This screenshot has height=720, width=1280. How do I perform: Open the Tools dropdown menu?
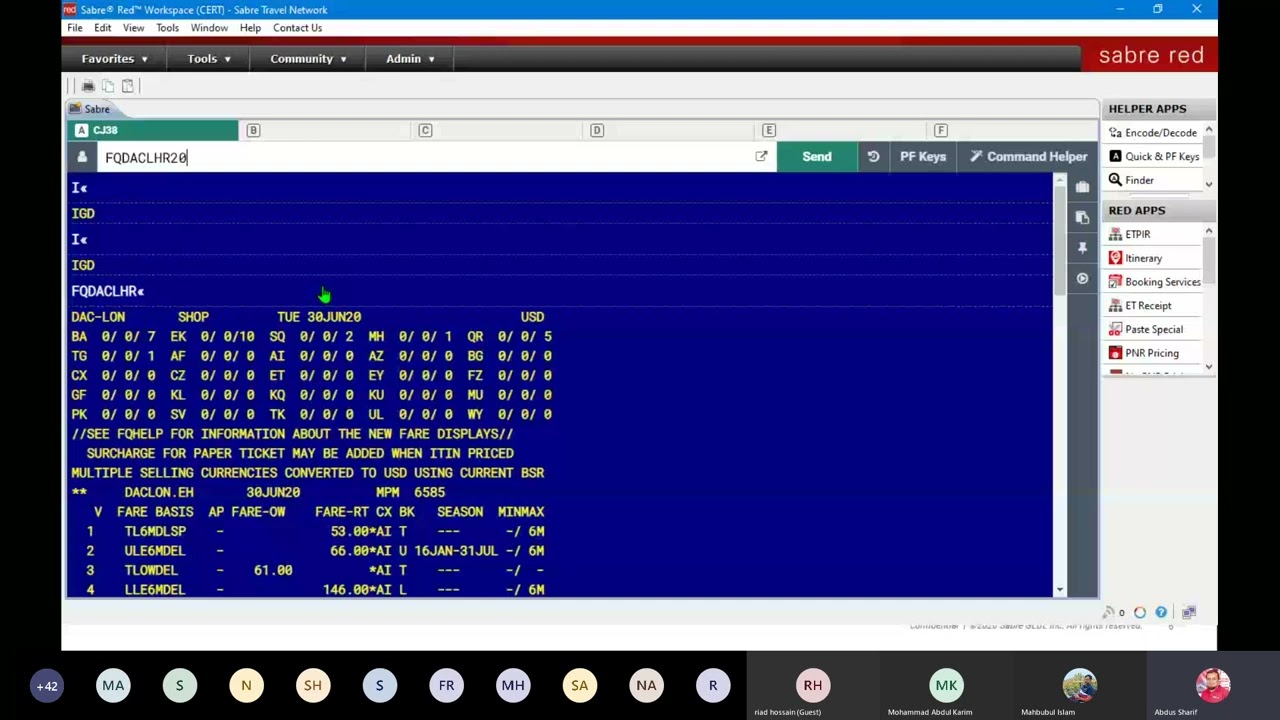click(209, 59)
